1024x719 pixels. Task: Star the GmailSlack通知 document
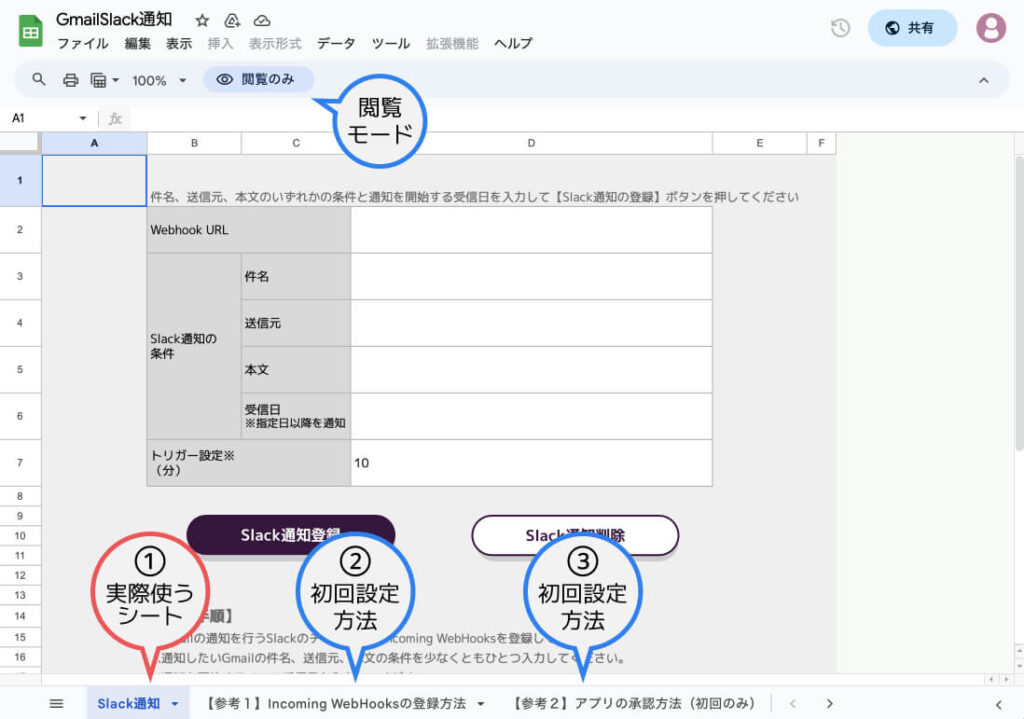[202, 21]
